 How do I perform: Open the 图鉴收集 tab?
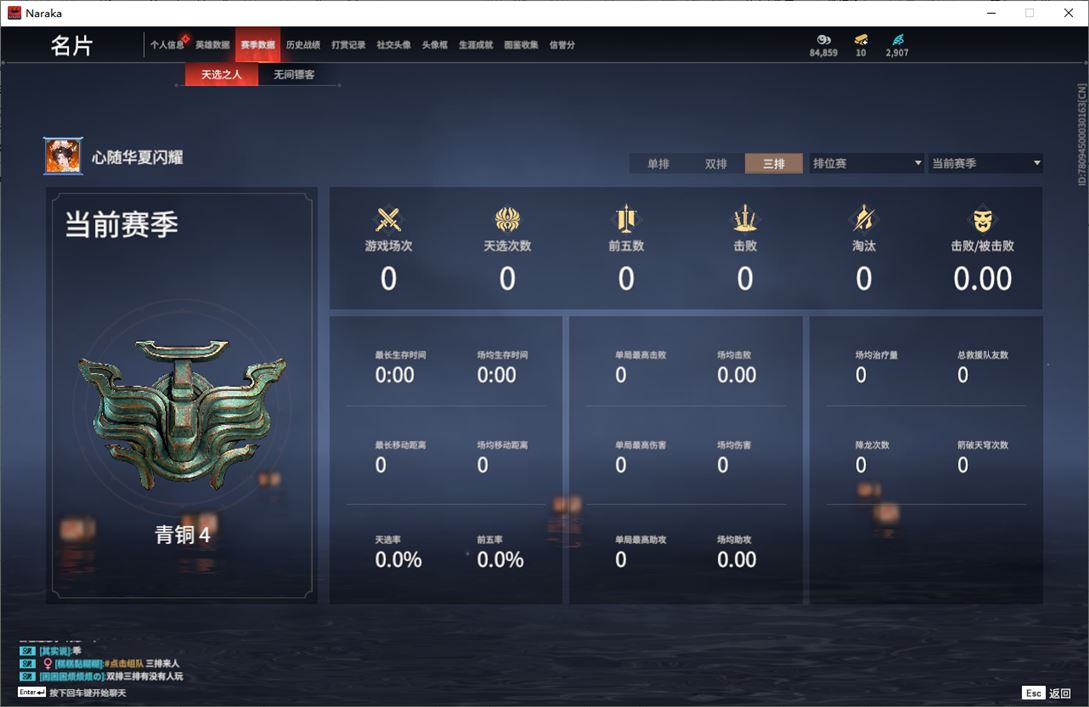click(x=521, y=45)
